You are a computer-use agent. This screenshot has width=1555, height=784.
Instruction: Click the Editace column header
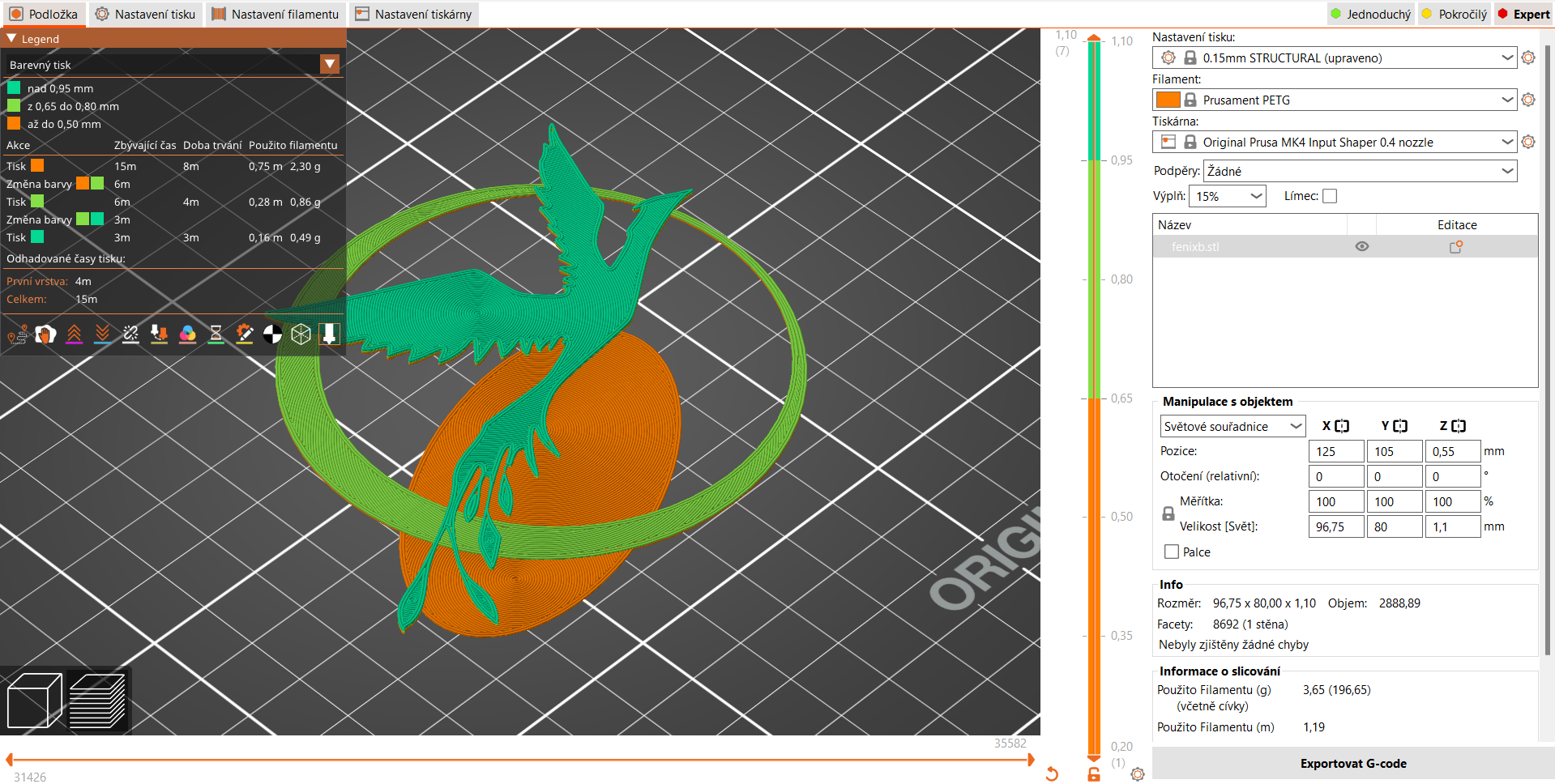coord(1457,225)
